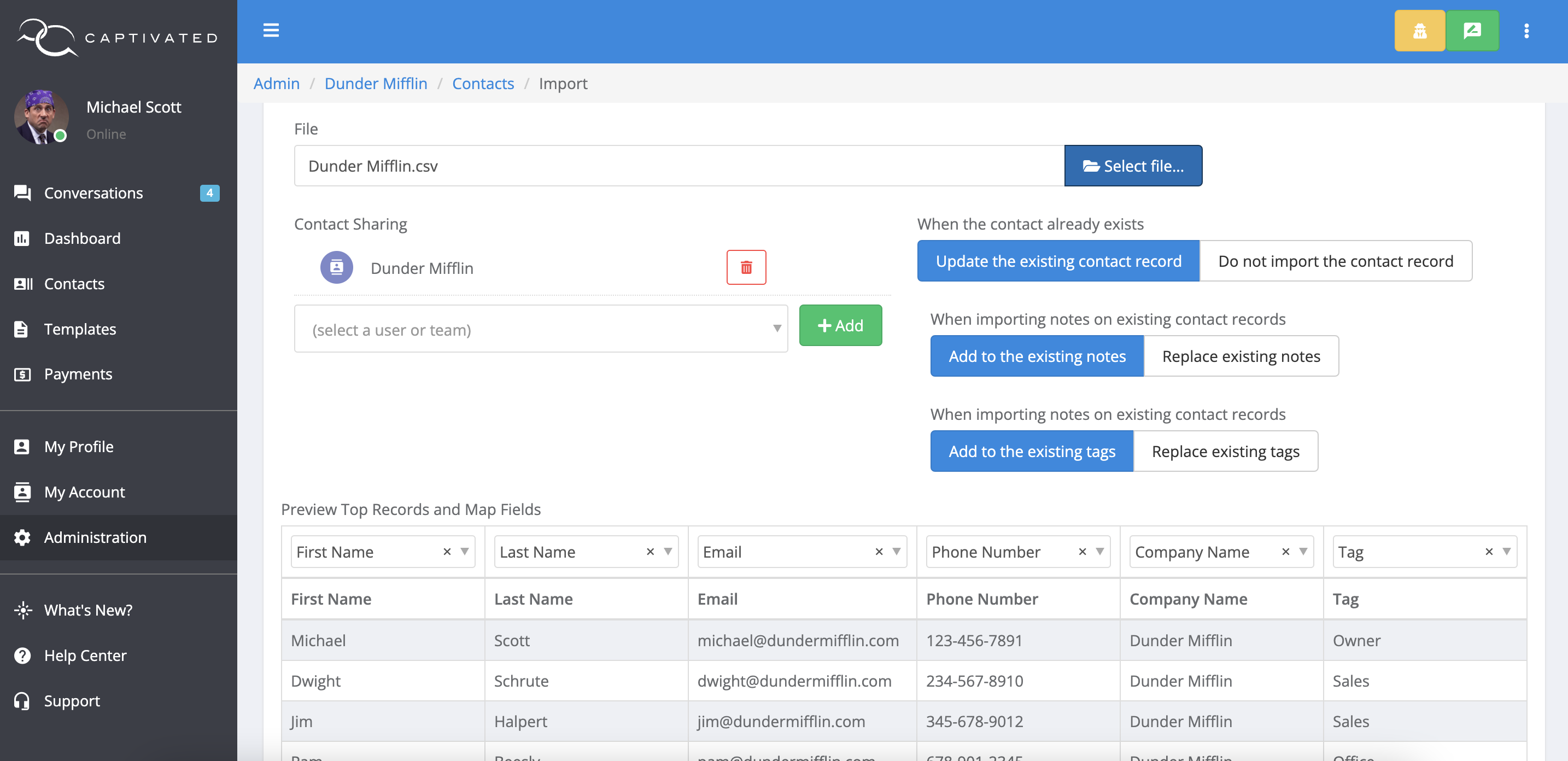Open the three-dot overflow menu
This screenshot has height=761, width=1568.
tap(1526, 31)
